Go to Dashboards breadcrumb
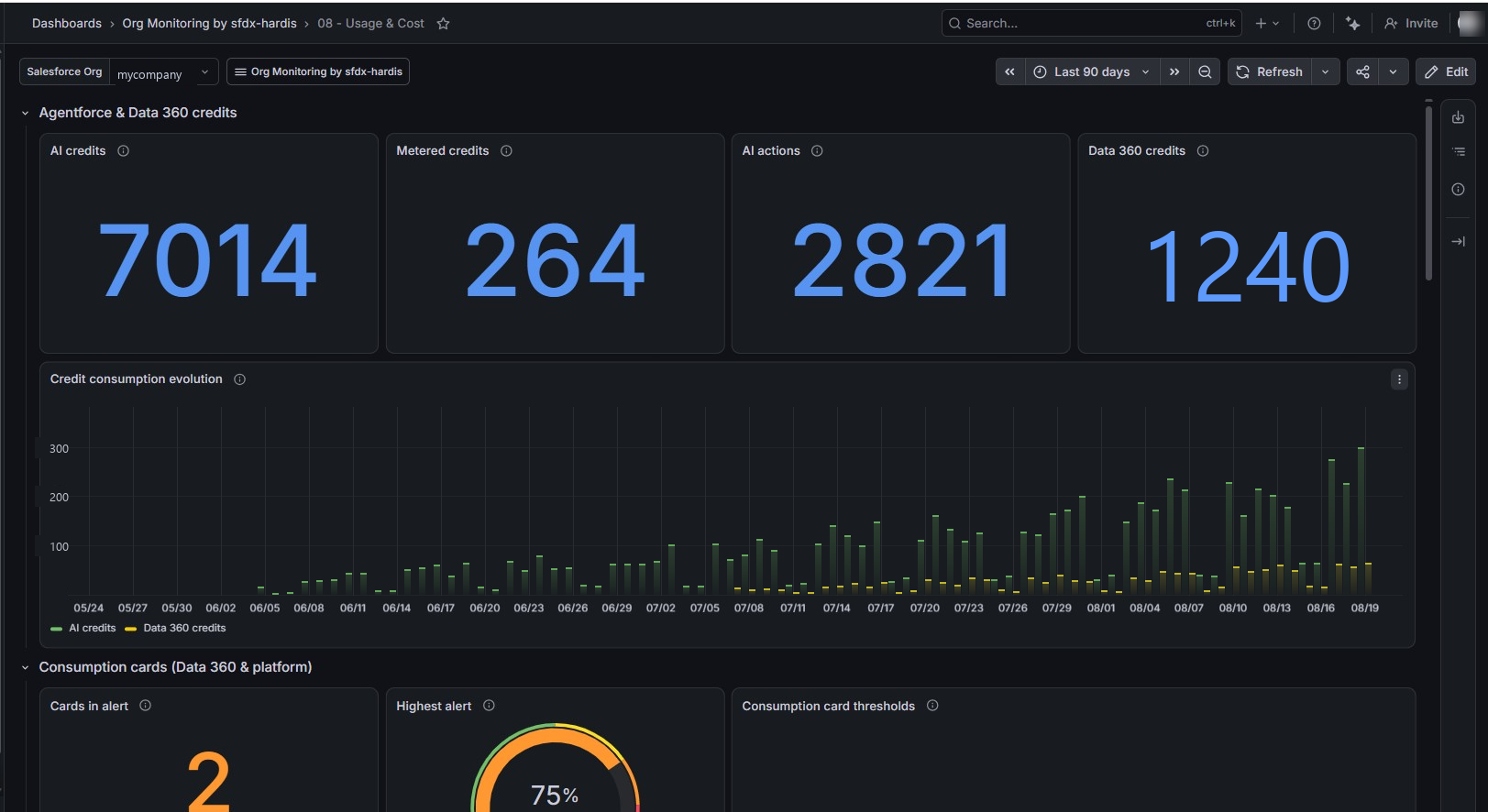Image resolution: width=1488 pixels, height=812 pixels. 67,24
